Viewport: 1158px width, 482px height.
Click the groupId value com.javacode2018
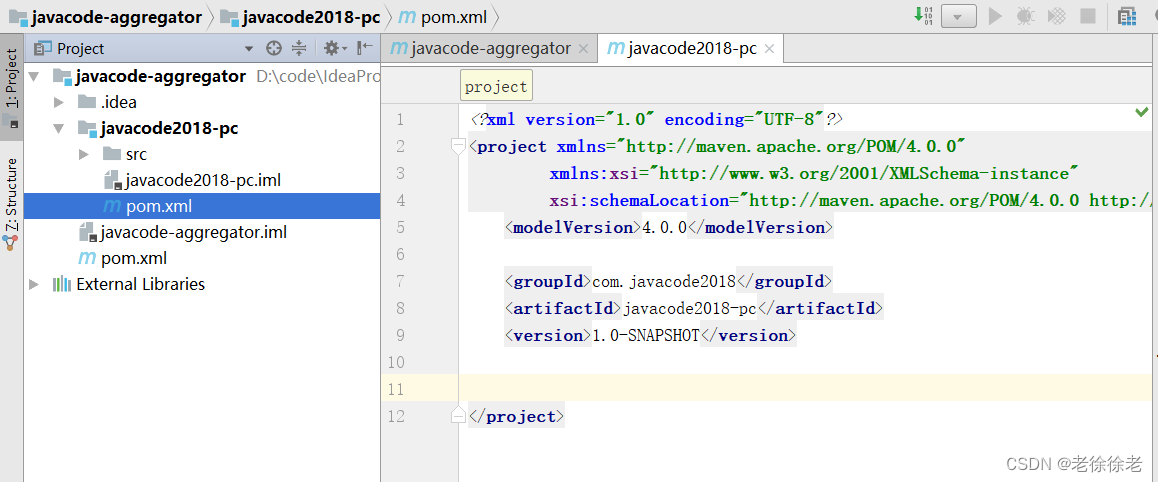664,281
